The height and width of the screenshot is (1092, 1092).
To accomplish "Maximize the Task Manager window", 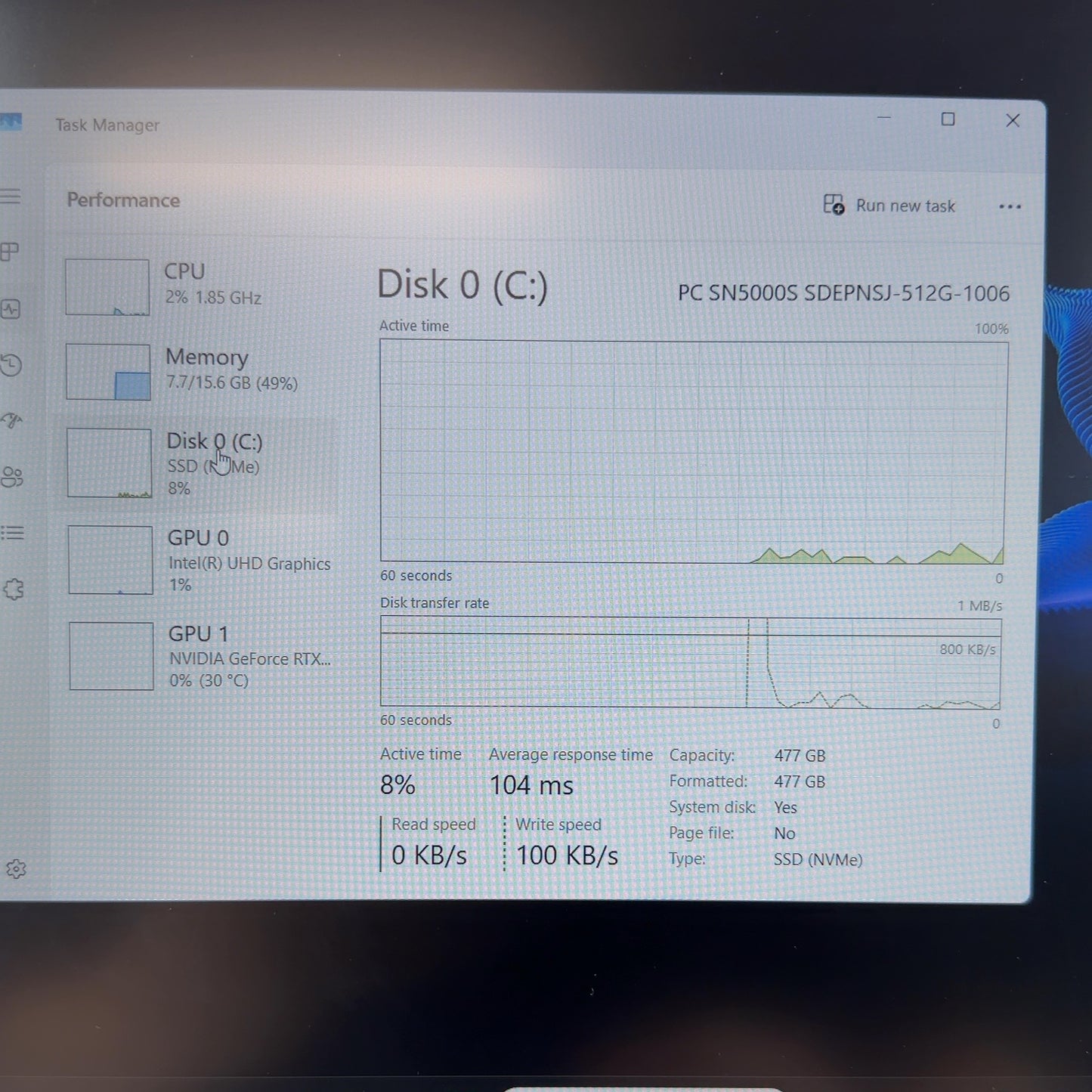I will (x=948, y=119).
